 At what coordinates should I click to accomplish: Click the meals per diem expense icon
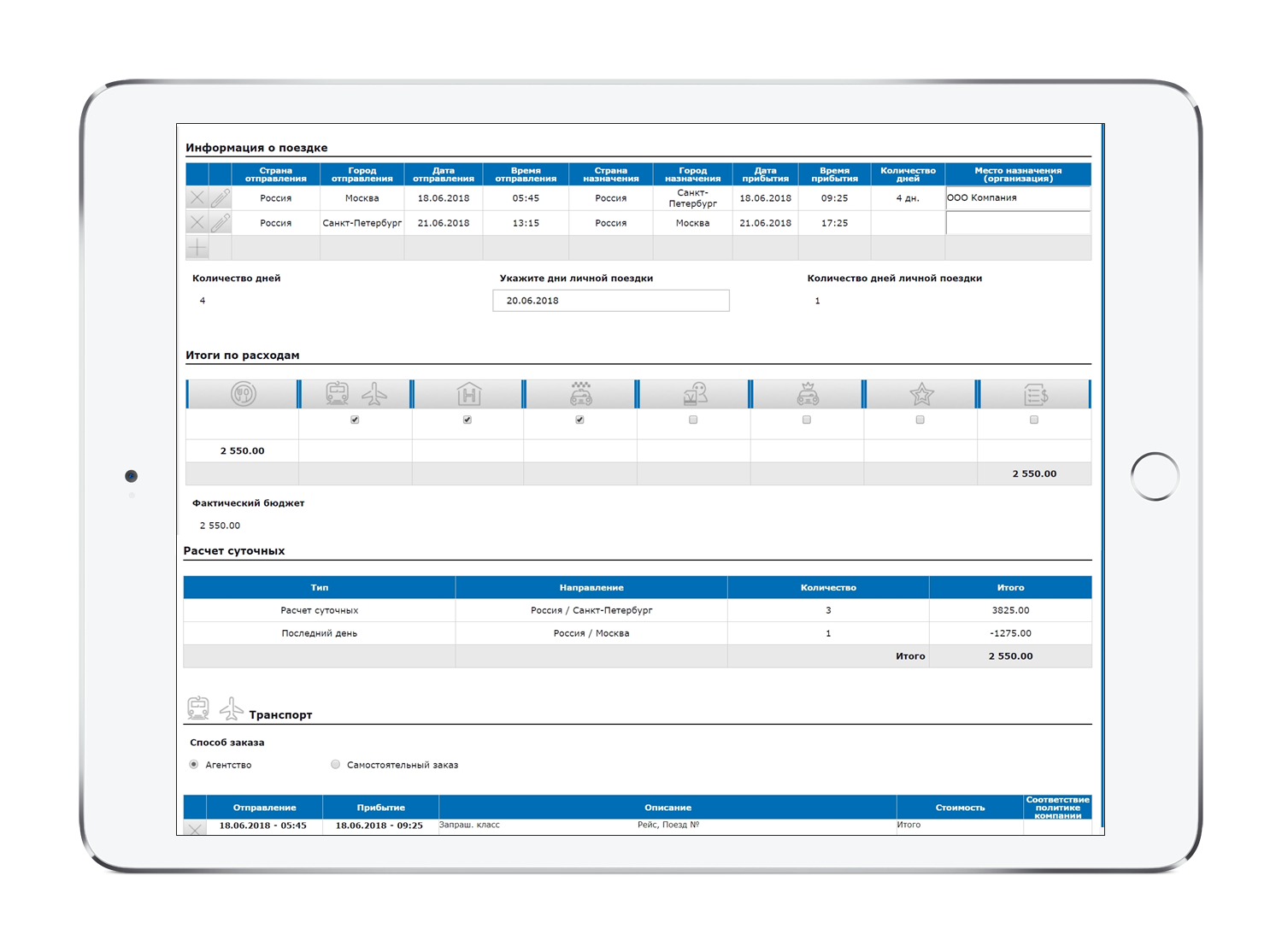tap(243, 394)
